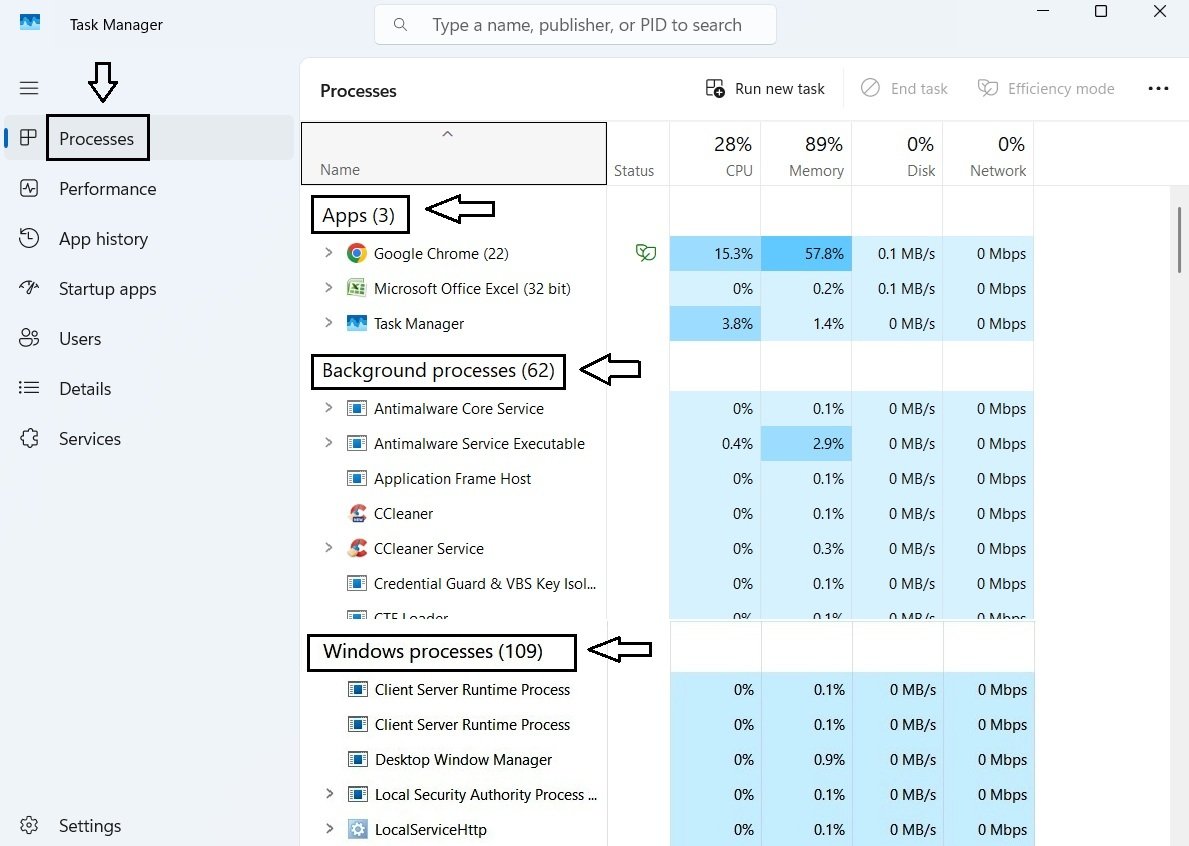
Task: Click the Application Frame Host icon
Action: [356, 478]
